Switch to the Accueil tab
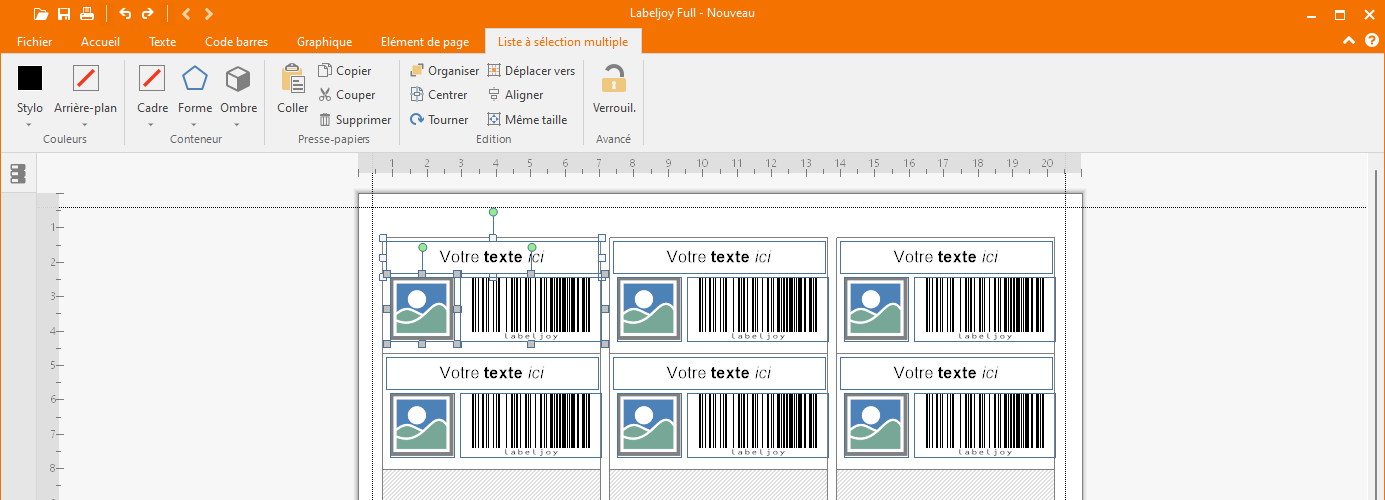The width and height of the screenshot is (1385, 500). [100, 42]
